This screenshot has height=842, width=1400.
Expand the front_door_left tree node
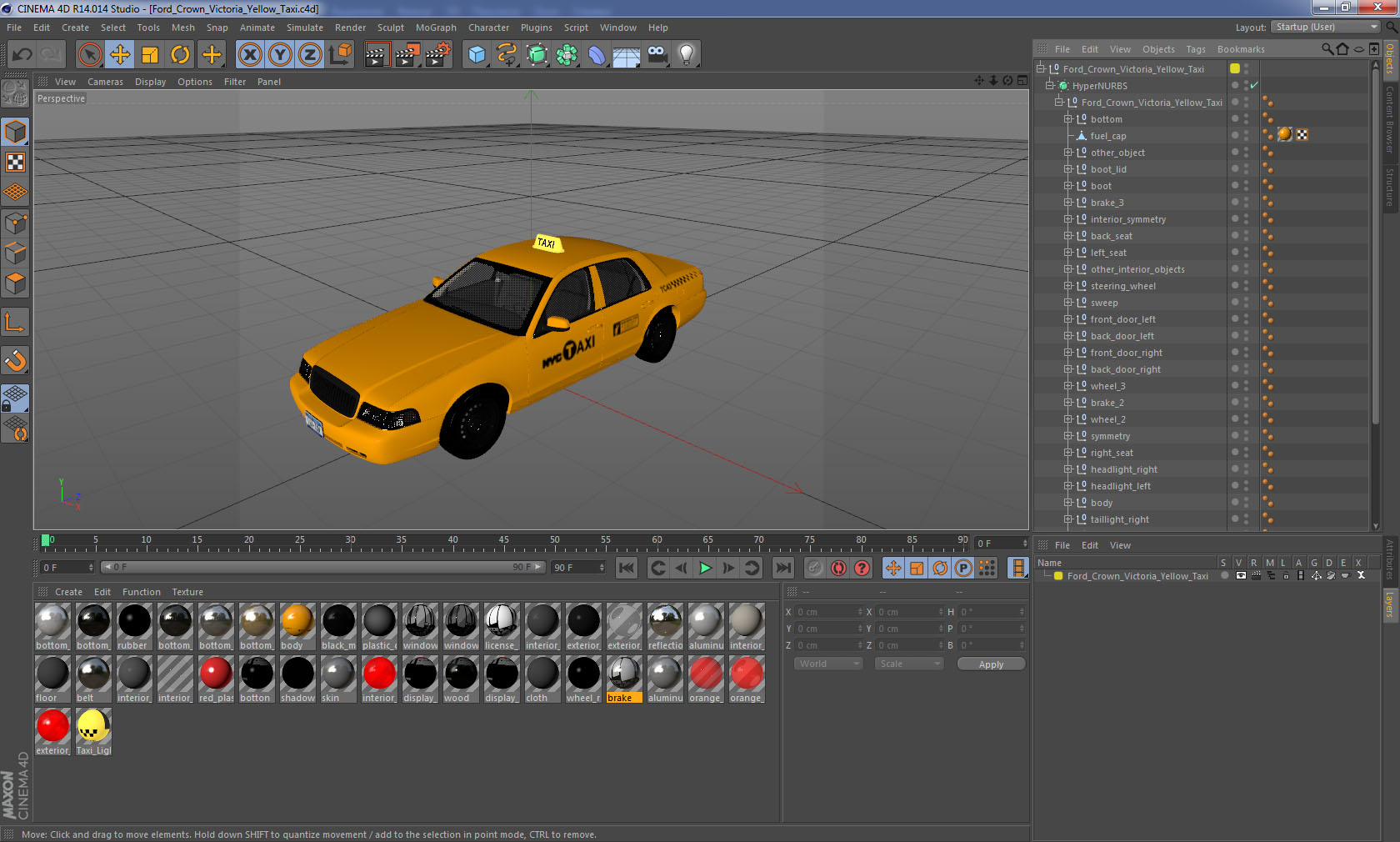tap(1067, 319)
